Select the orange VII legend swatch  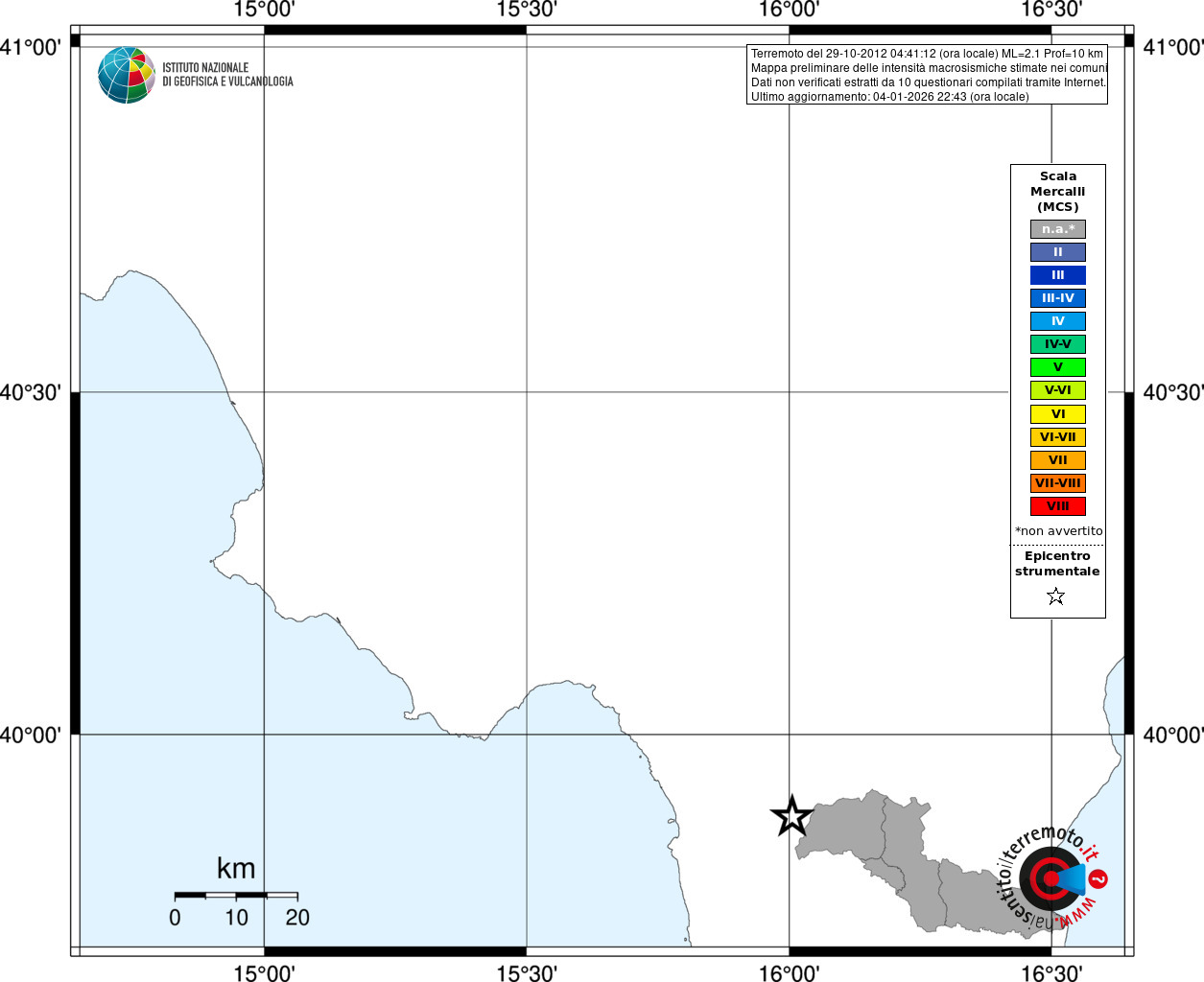(1058, 460)
